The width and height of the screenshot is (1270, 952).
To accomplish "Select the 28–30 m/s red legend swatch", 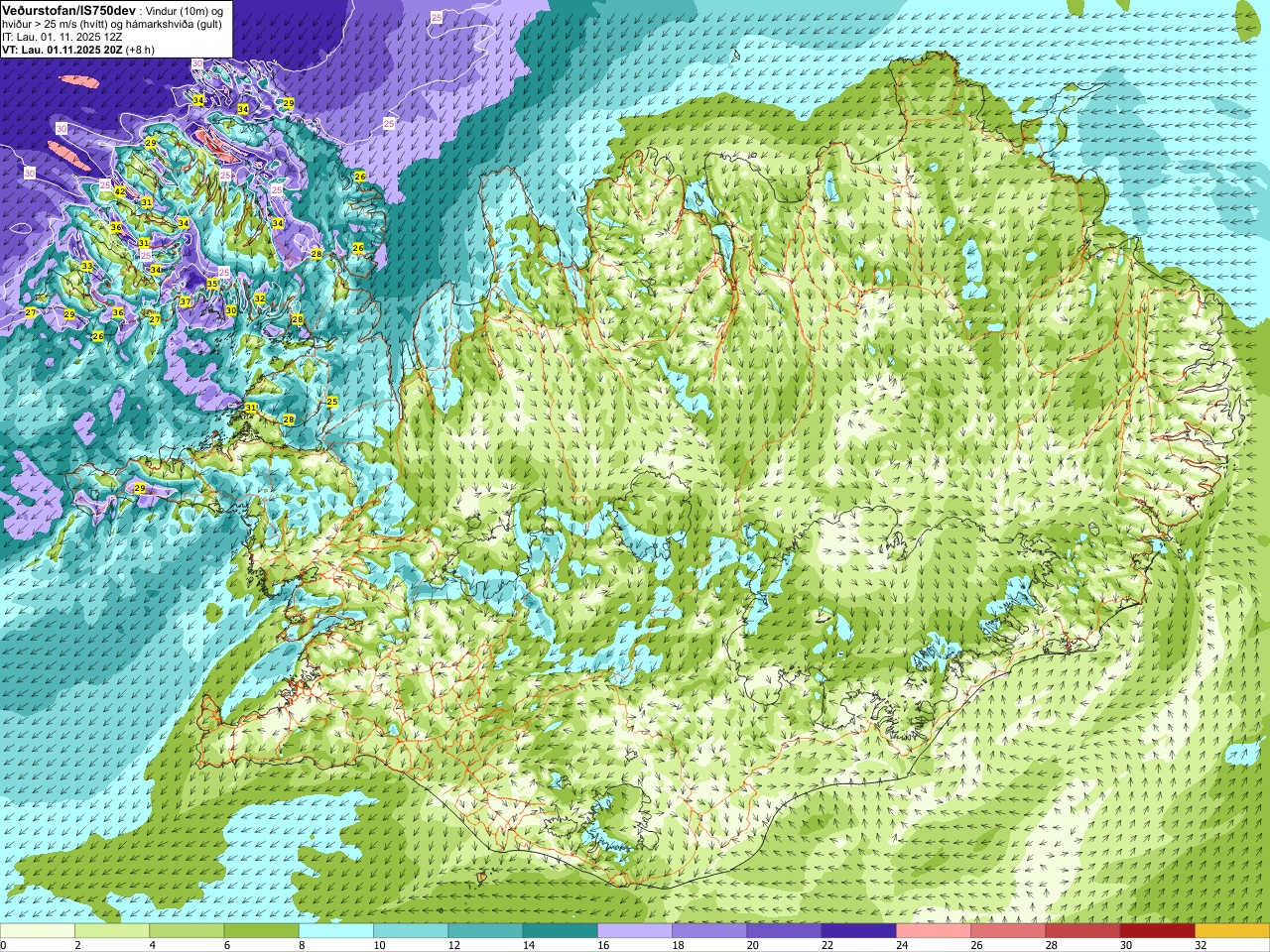I will 1082,931.
